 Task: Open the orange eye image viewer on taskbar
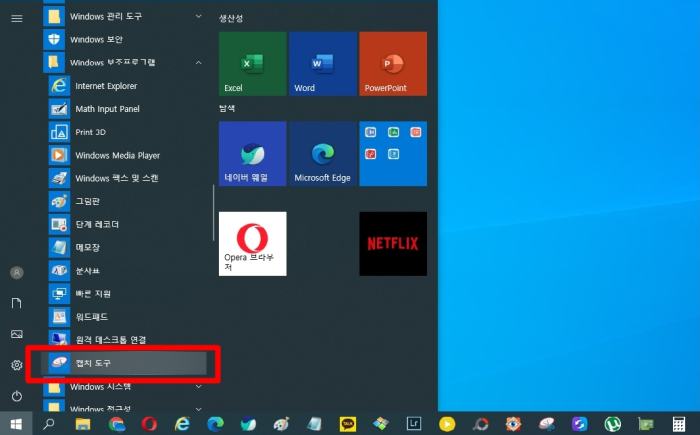coord(513,424)
